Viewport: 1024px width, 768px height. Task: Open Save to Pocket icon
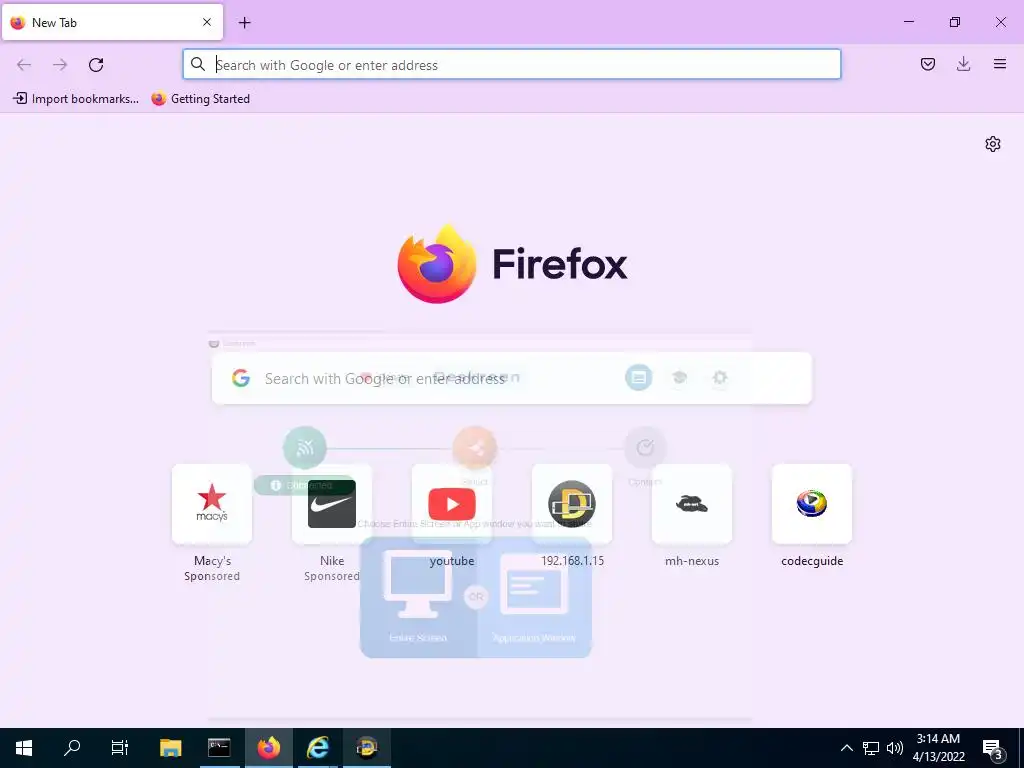pyautogui.click(x=927, y=64)
